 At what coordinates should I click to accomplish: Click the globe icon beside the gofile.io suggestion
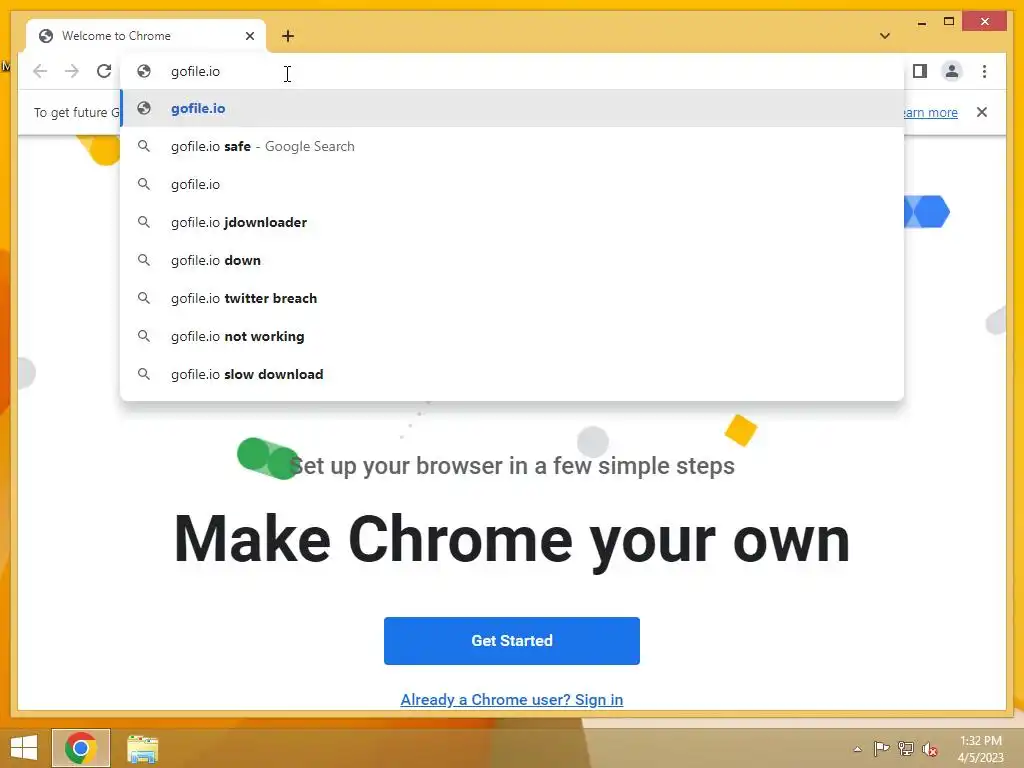144,108
